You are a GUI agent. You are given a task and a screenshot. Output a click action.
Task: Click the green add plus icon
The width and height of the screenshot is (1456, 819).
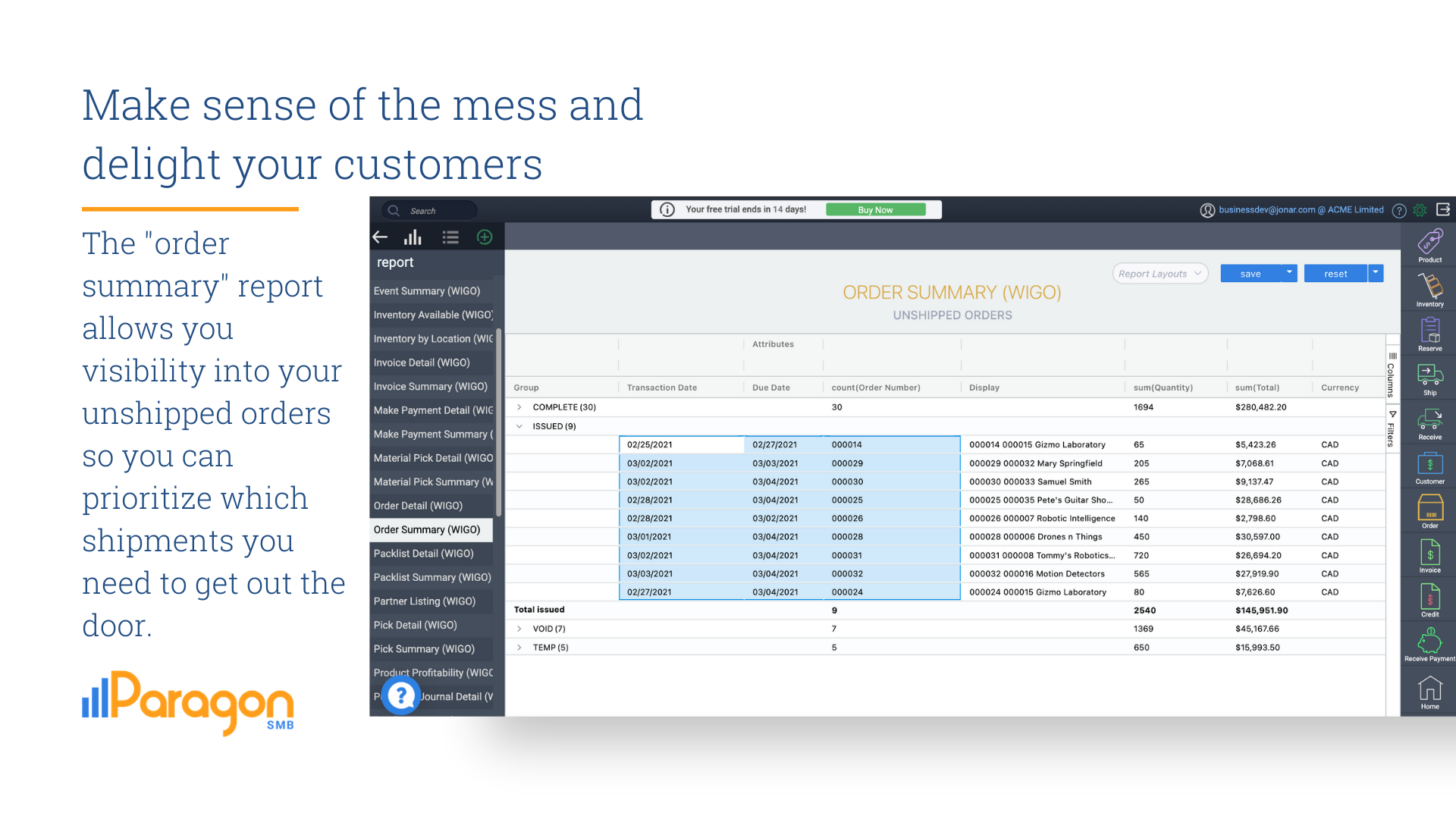coord(485,237)
